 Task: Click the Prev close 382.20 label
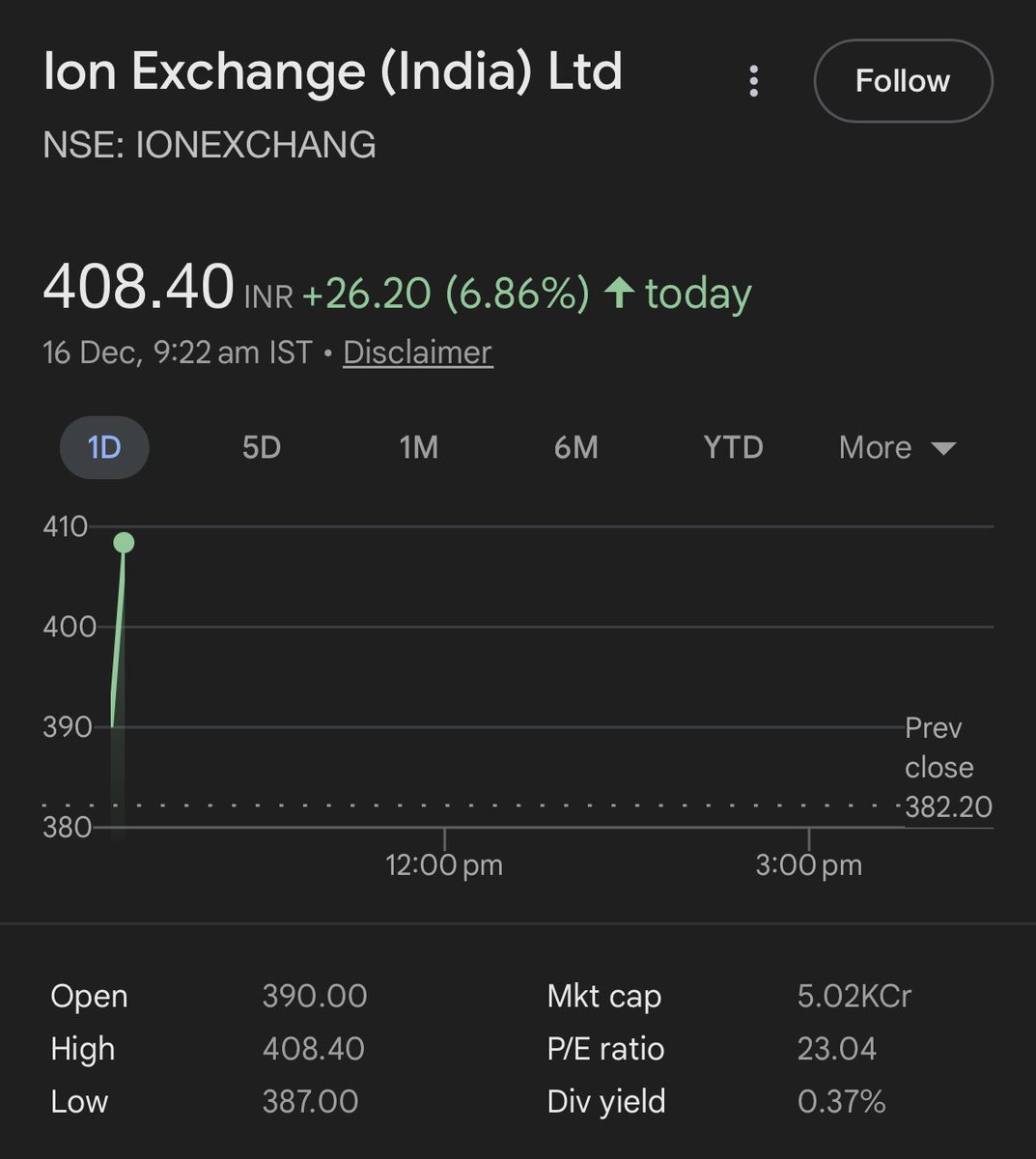point(947,768)
